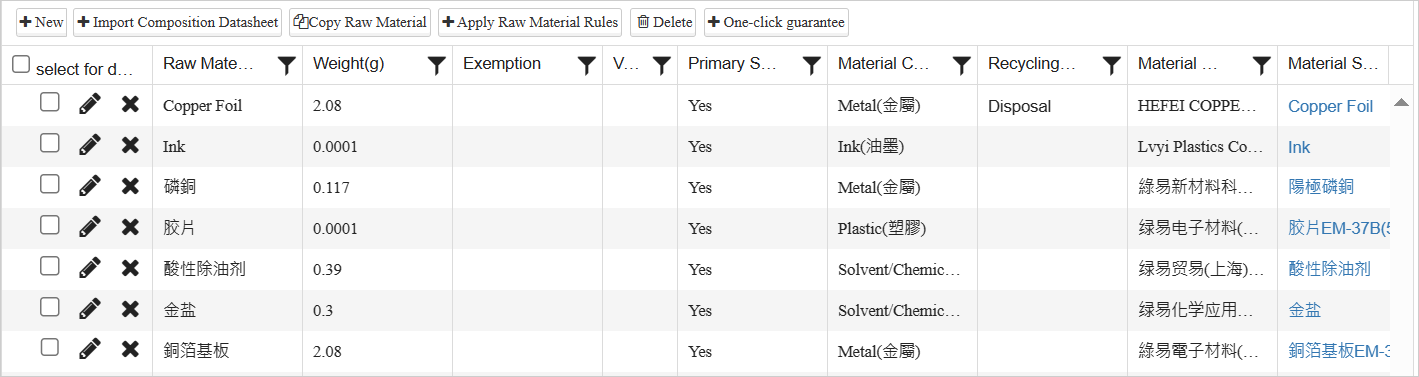1419x377 pixels.
Task: Check the box for the Copper Foil row
Action: click(50, 102)
